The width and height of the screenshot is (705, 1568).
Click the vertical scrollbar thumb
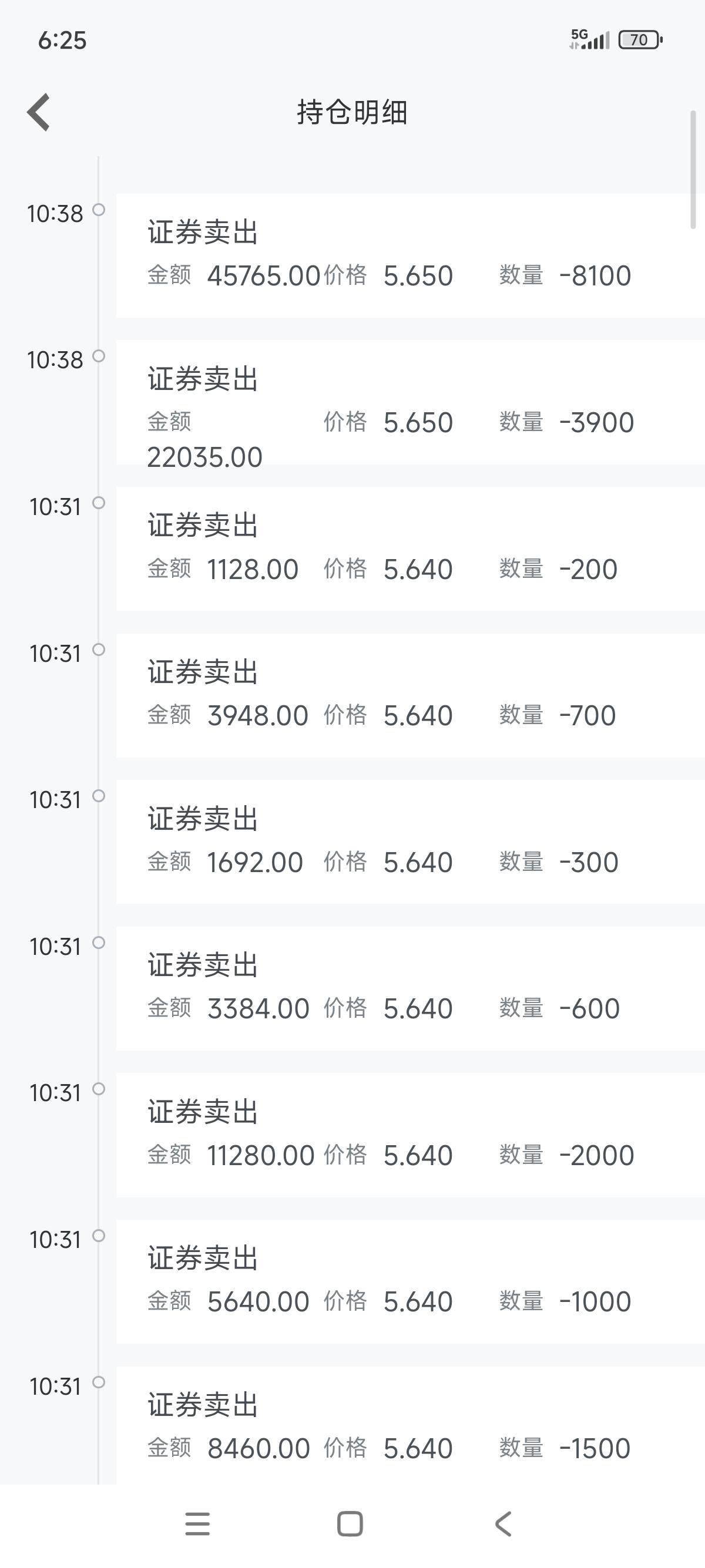pos(693,170)
